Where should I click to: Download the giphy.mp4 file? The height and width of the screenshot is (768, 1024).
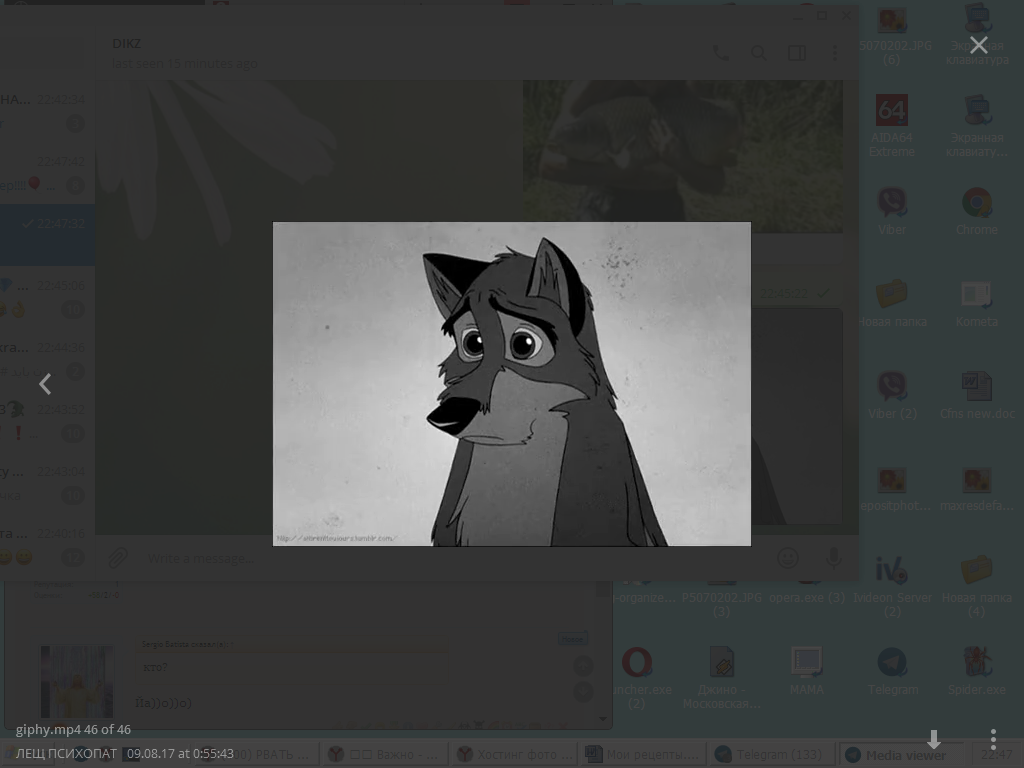tap(934, 739)
